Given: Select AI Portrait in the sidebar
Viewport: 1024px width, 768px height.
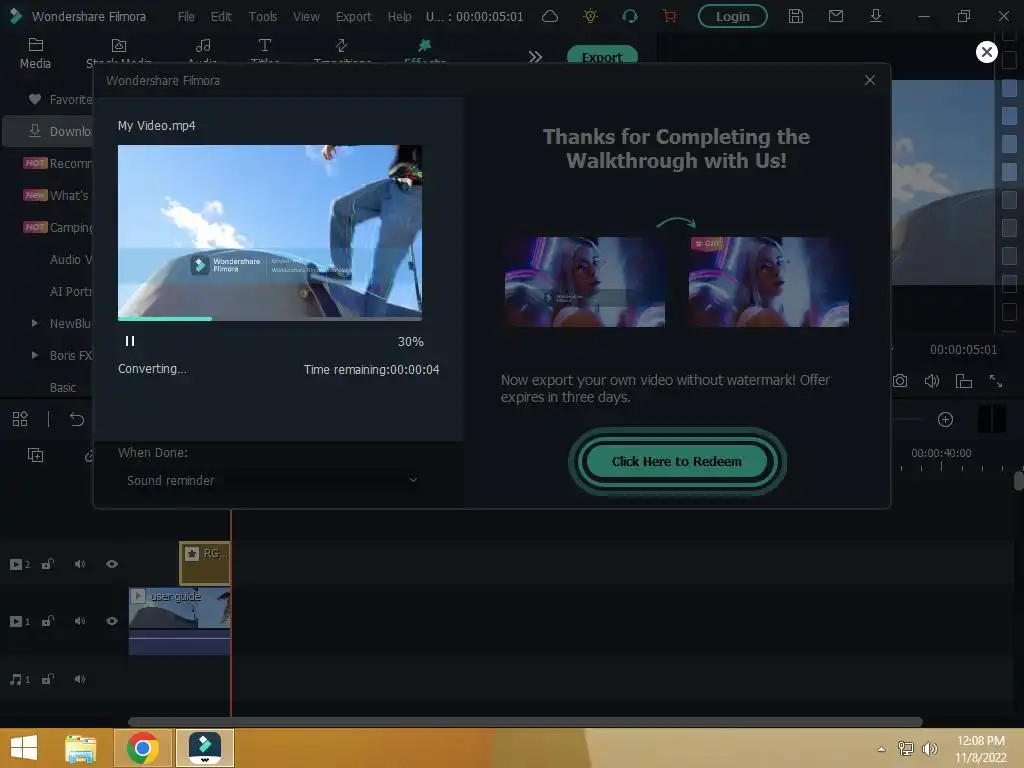Looking at the screenshot, I should click(x=71, y=291).
